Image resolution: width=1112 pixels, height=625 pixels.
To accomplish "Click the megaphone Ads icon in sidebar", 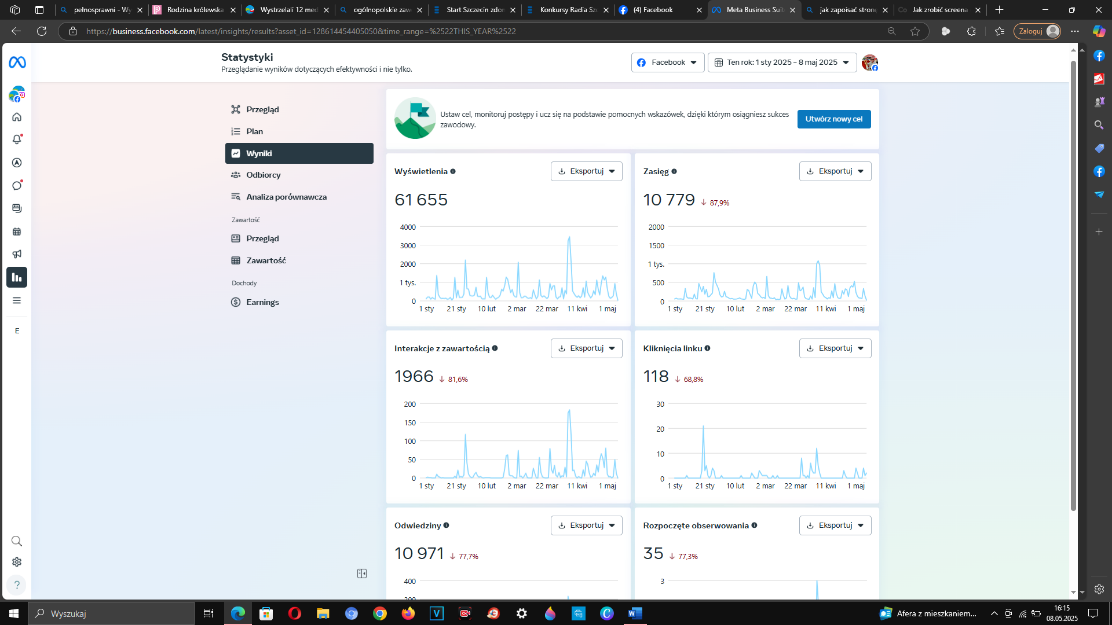I will click(x=17, y=254).
